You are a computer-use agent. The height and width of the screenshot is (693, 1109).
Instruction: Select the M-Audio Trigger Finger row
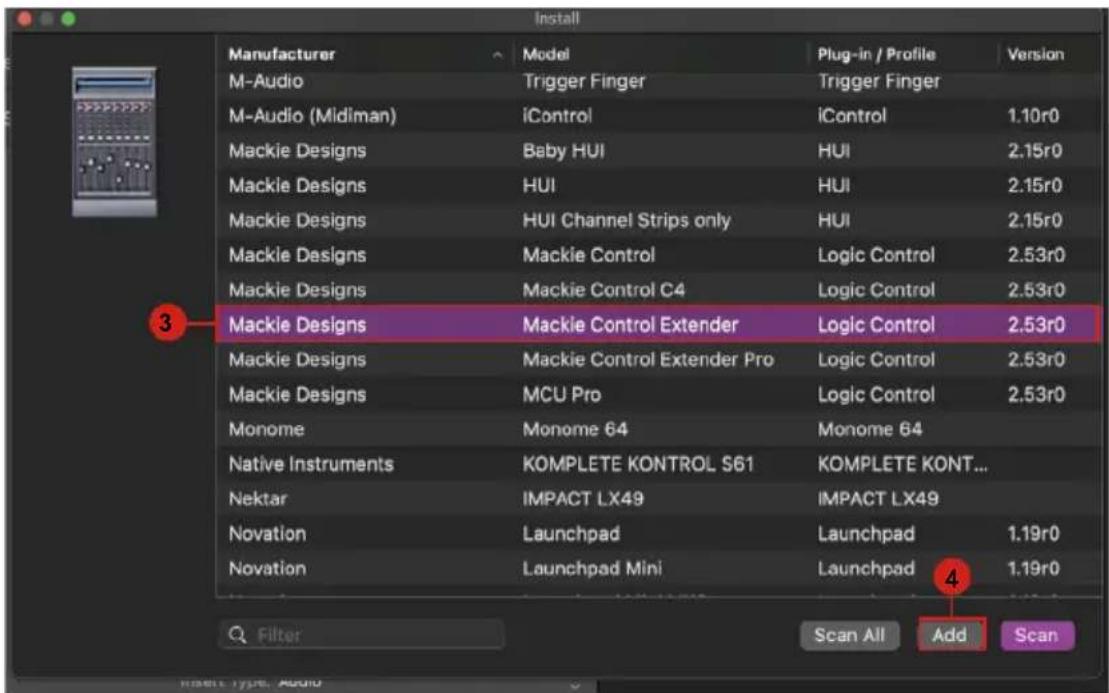[x=658, y=83]
